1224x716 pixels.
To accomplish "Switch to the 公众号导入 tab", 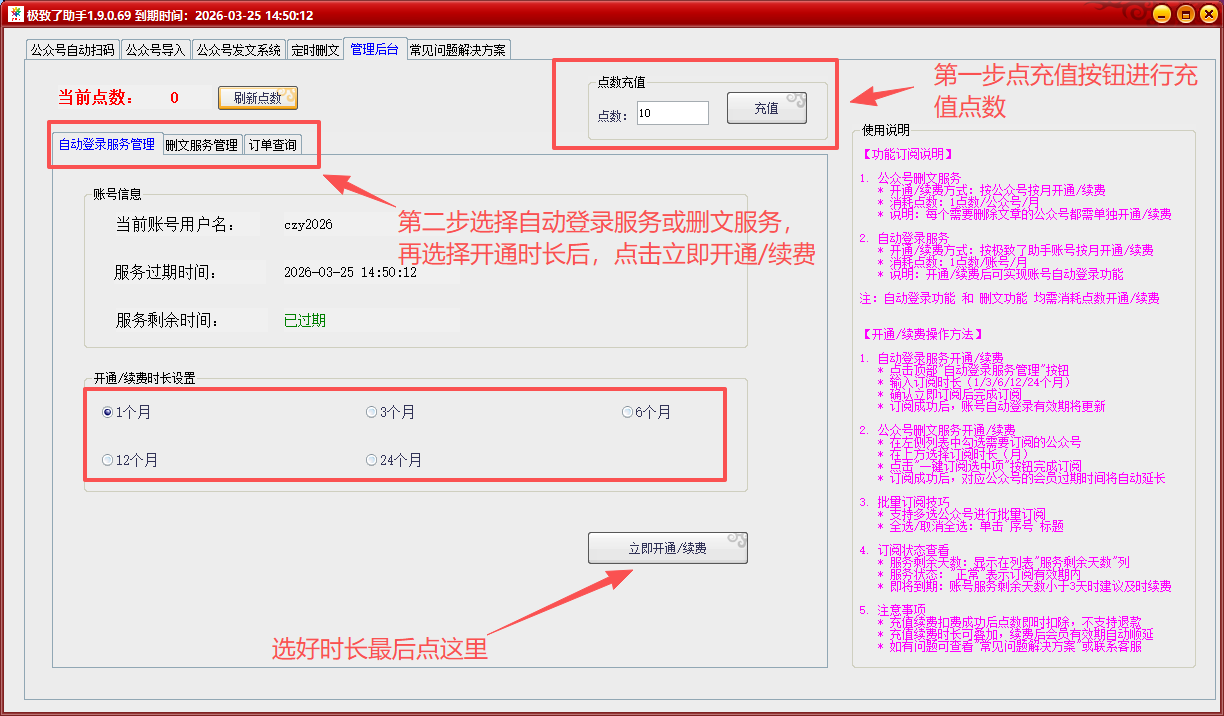I will click(x=156, y=50).
